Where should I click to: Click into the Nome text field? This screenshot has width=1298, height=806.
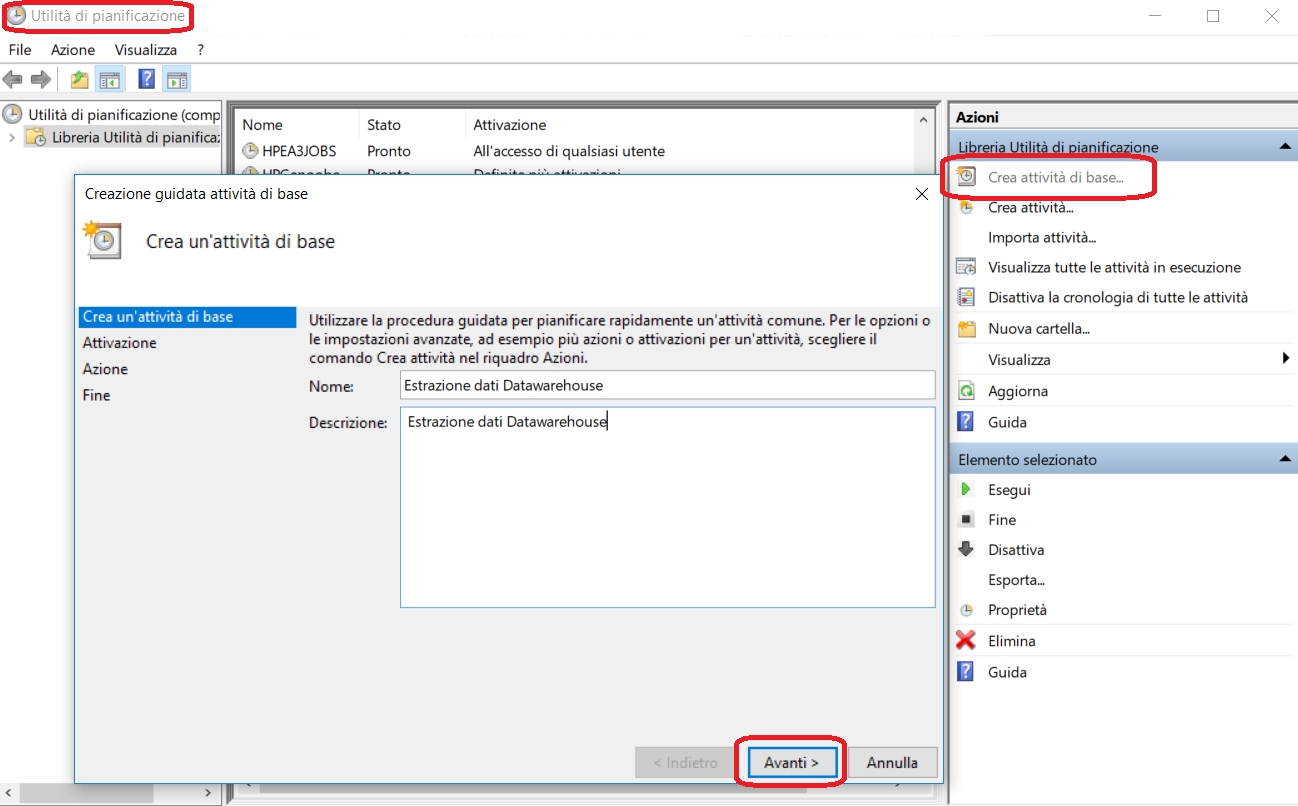pos(667,385)
